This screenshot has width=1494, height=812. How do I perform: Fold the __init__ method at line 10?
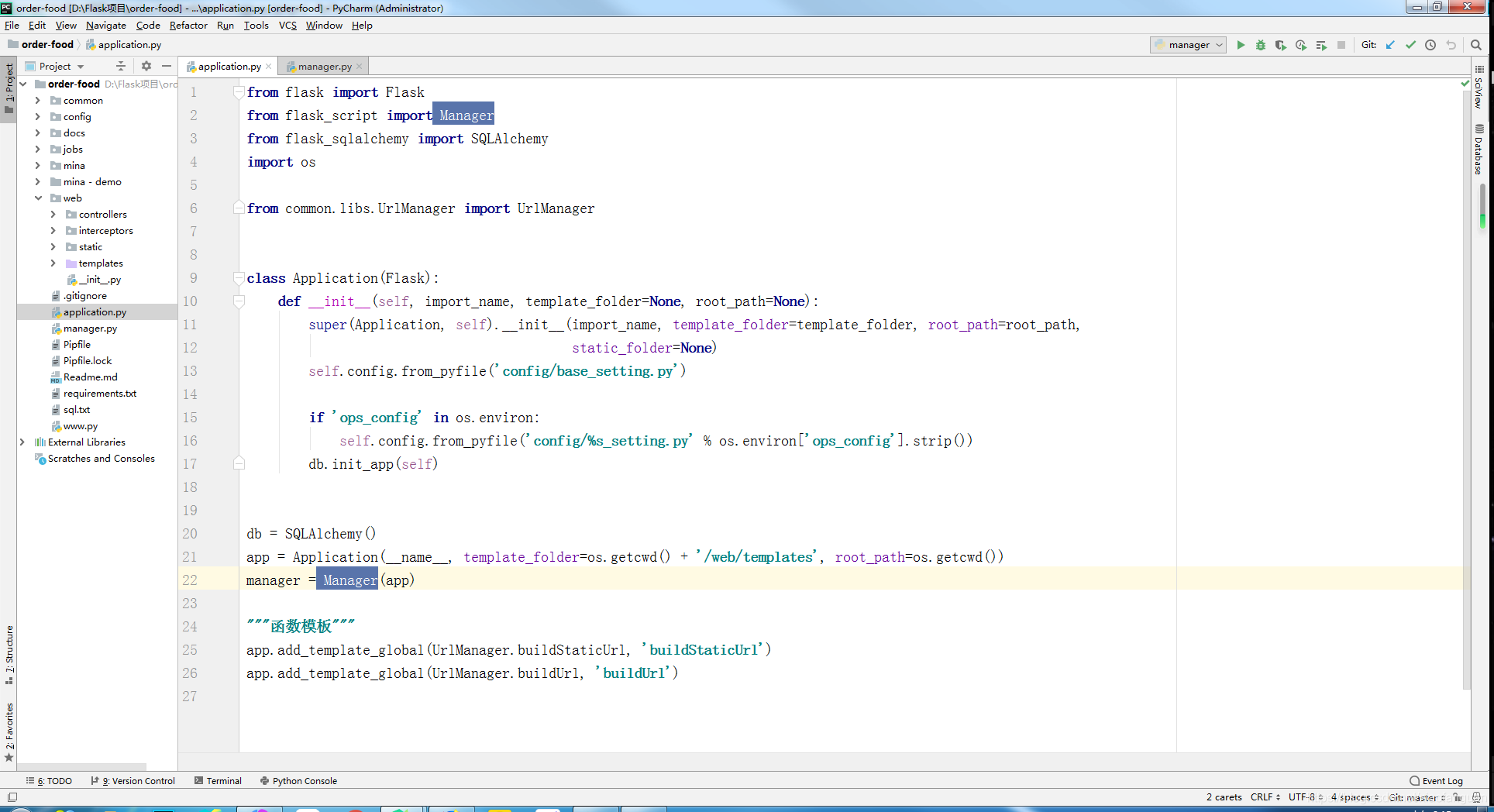coord(239,301)
